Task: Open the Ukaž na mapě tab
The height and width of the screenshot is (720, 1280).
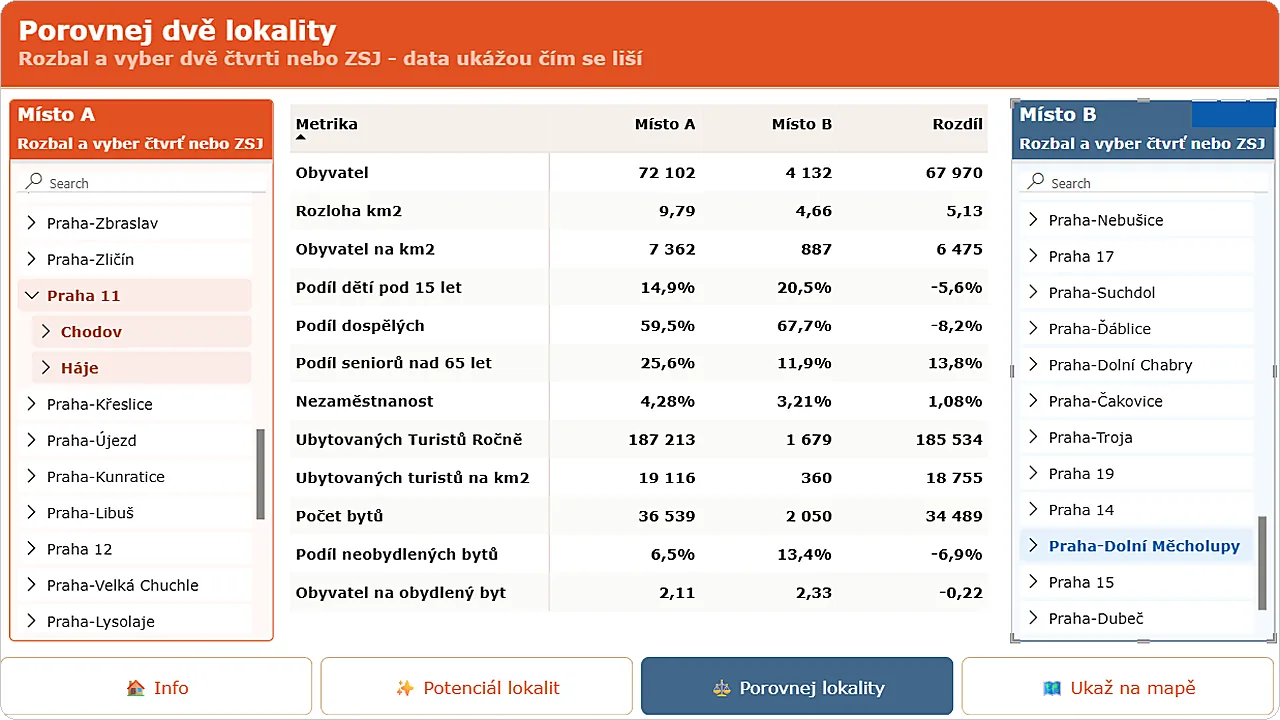Action: 1119,687
